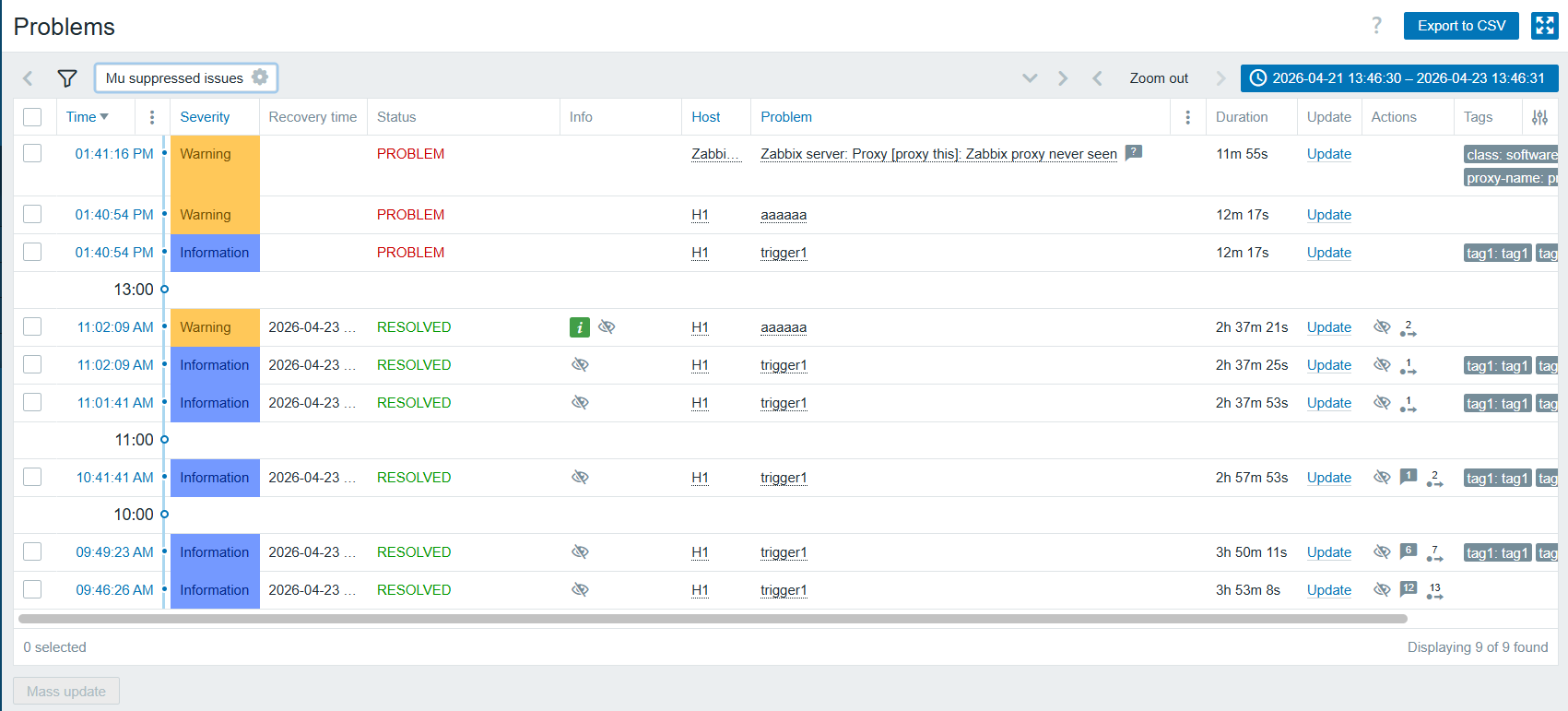Expand the saved filters dropdown chevron
The image size is (1568, 711).
pyautogui.click(x=1030, y=78)
